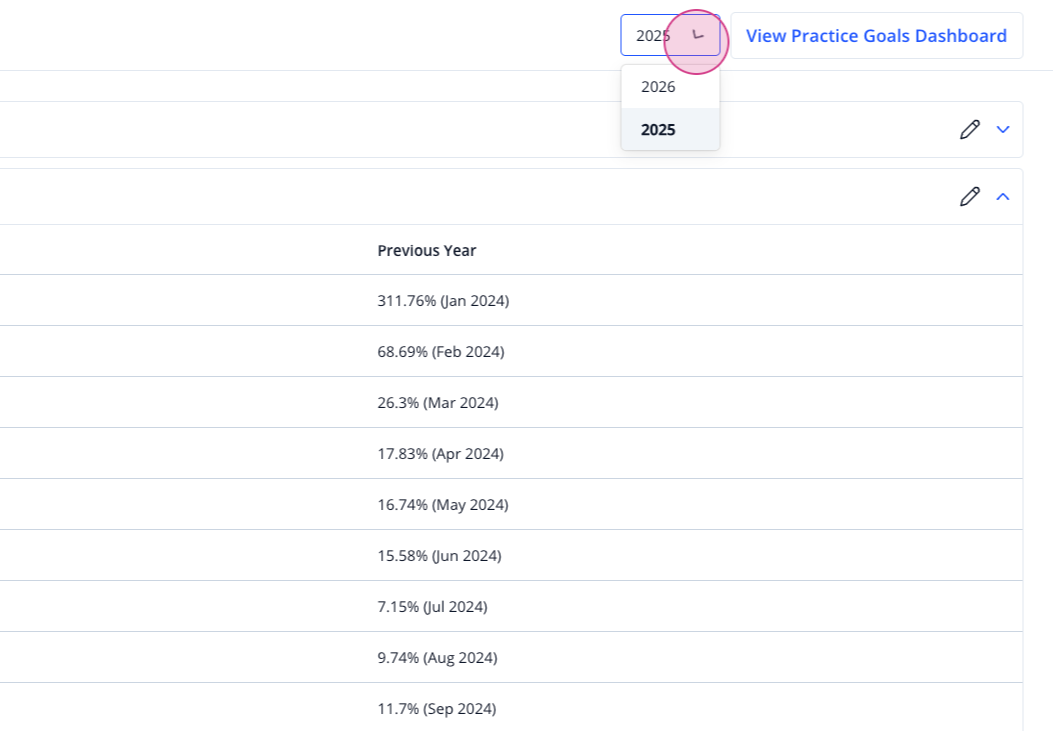The width and height of the screenshot is (1053, 731).
Task: Expand the section with the down chevron
Action: tap(1003, 130)
